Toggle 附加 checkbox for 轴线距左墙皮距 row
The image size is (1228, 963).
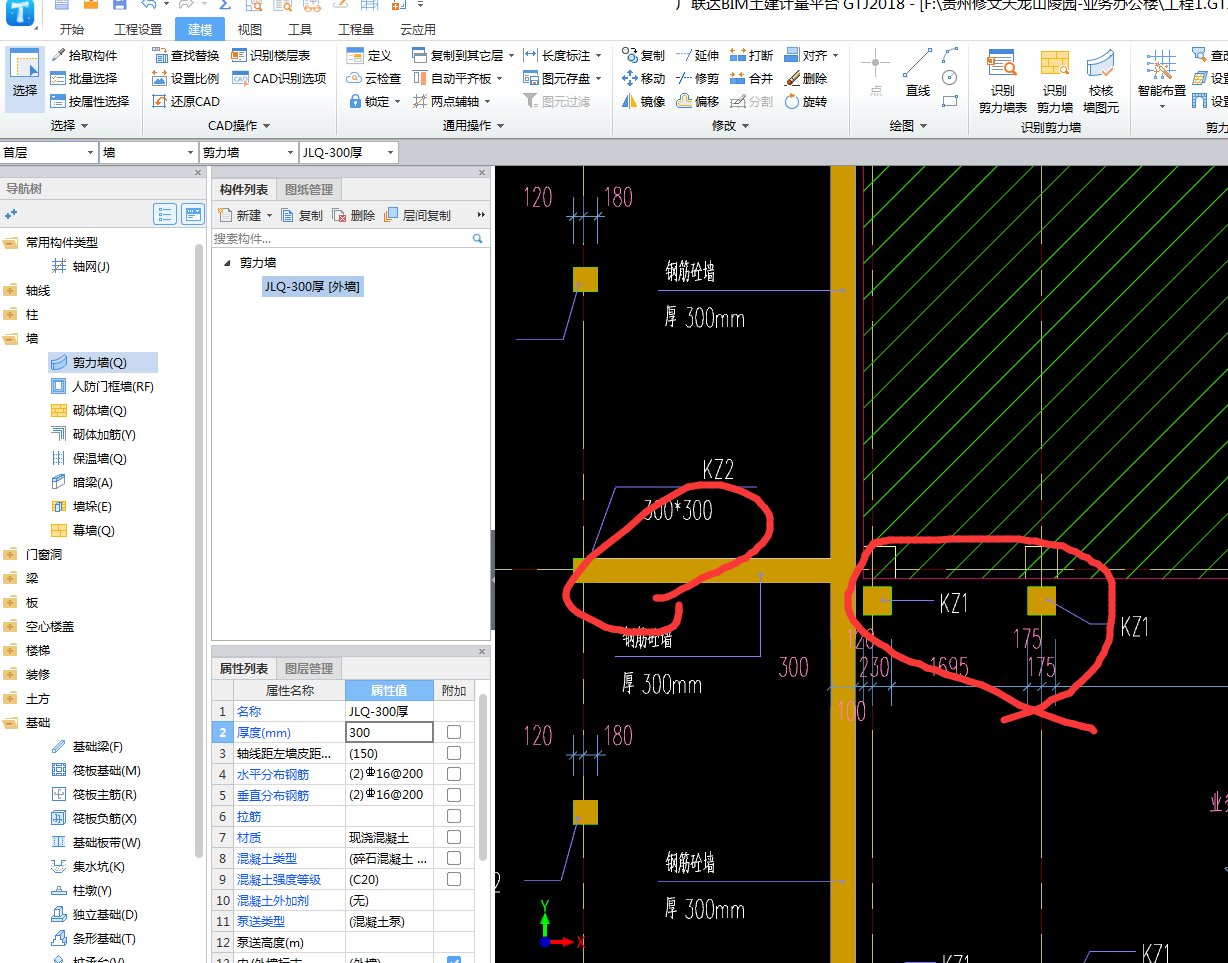[454, 753]
